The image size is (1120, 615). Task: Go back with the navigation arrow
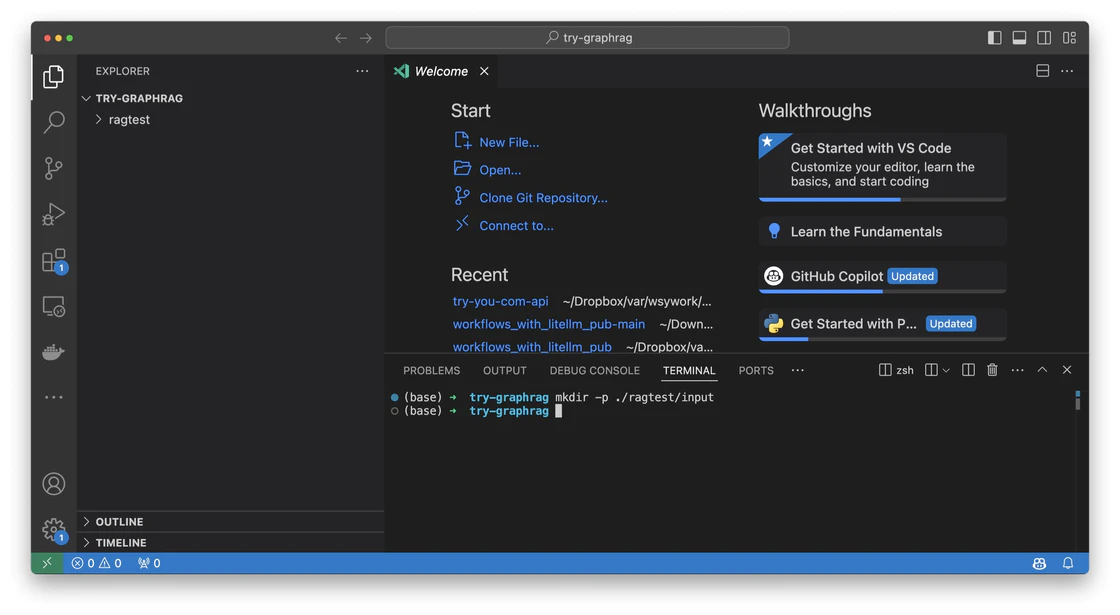point(341,38)
